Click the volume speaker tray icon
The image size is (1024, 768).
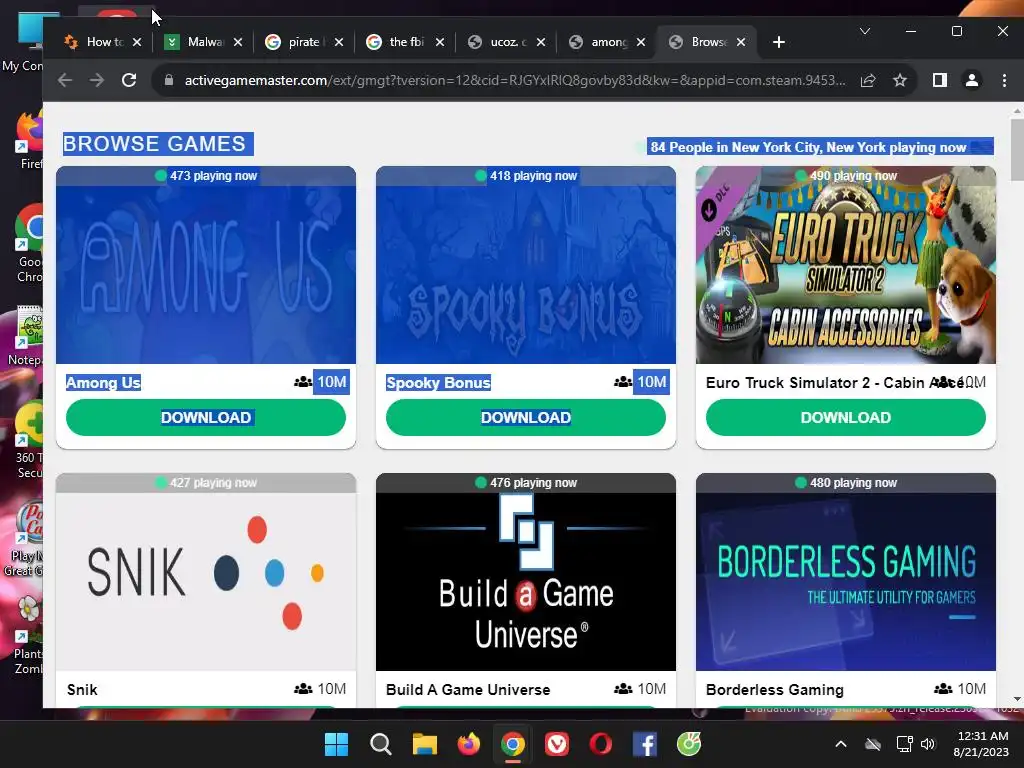pyautogui.click(x=928, y=744)
